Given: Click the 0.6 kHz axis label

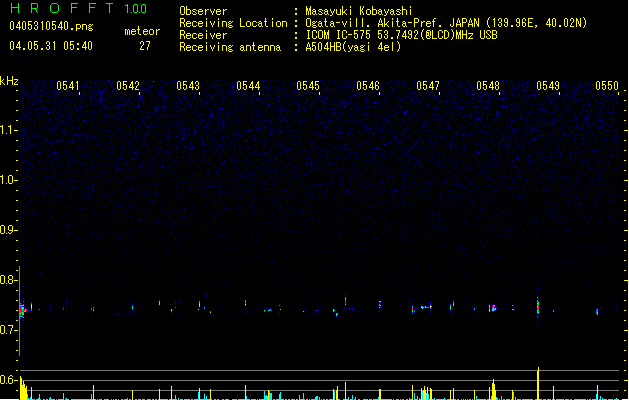Looking at the screenshot, I should pos(8,380).
